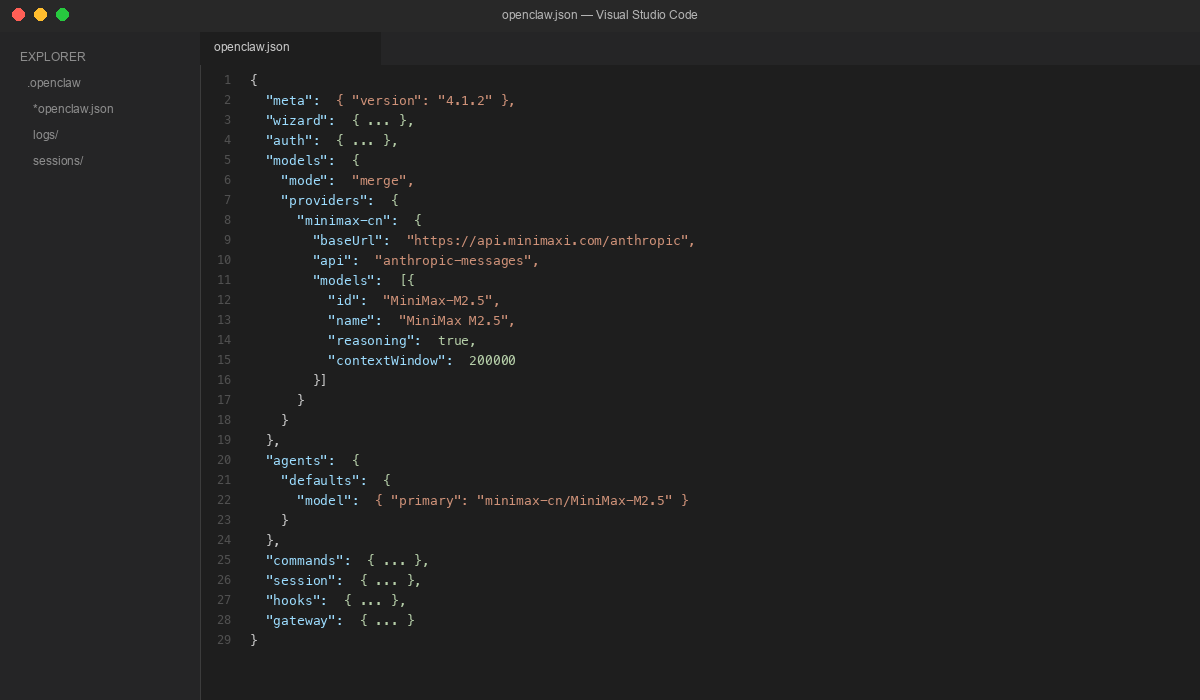Click the "anthropic-messages" value

pyautogui.click(x=453, y=260)
